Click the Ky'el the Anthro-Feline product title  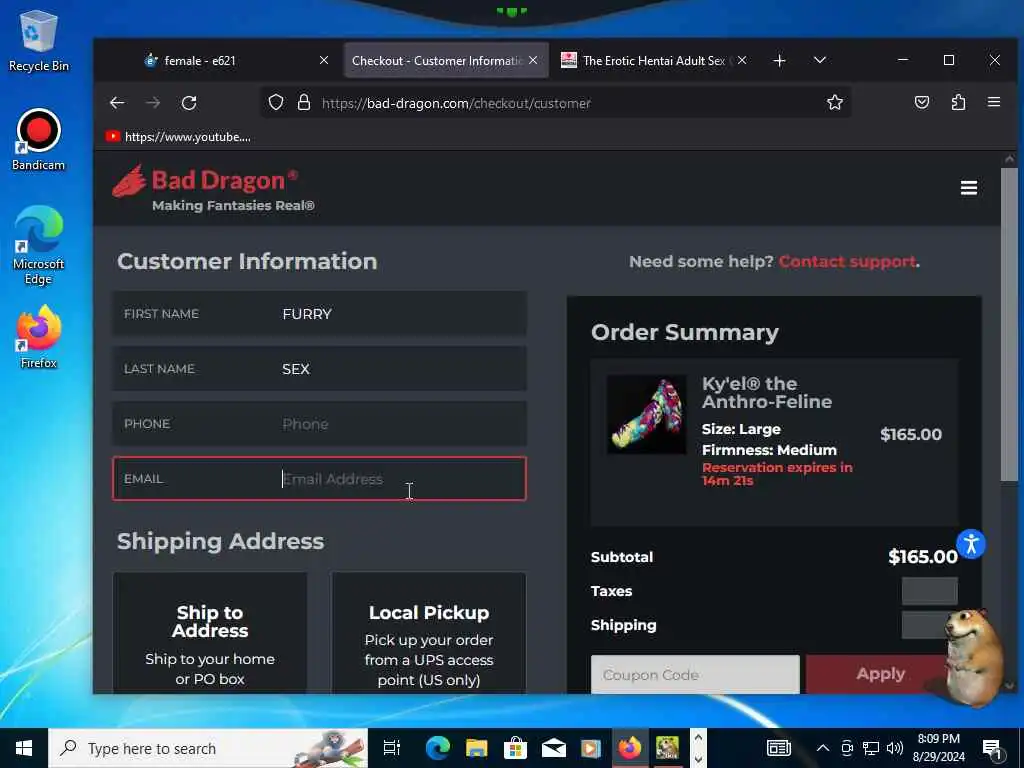pos(767,392)
